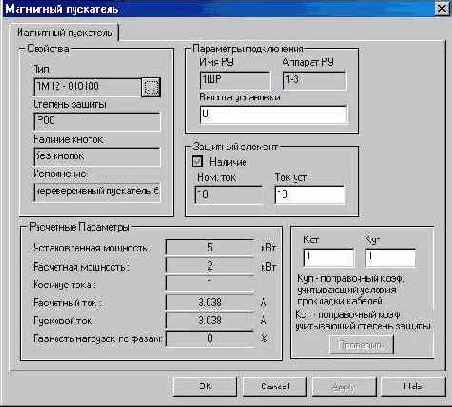This screenshot has height=407, width=452.
Task: Click the Help button
Action: pyautogui.click(x=413, y=386)
